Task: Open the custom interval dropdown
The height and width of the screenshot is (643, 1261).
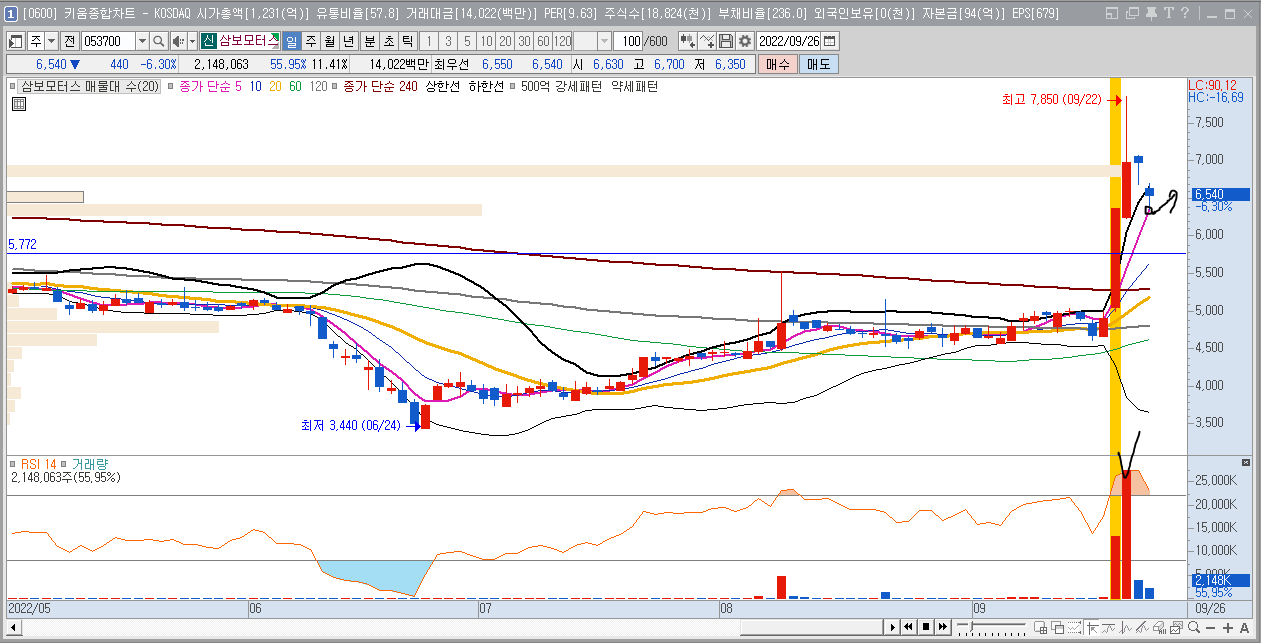Action: point(605,41)
